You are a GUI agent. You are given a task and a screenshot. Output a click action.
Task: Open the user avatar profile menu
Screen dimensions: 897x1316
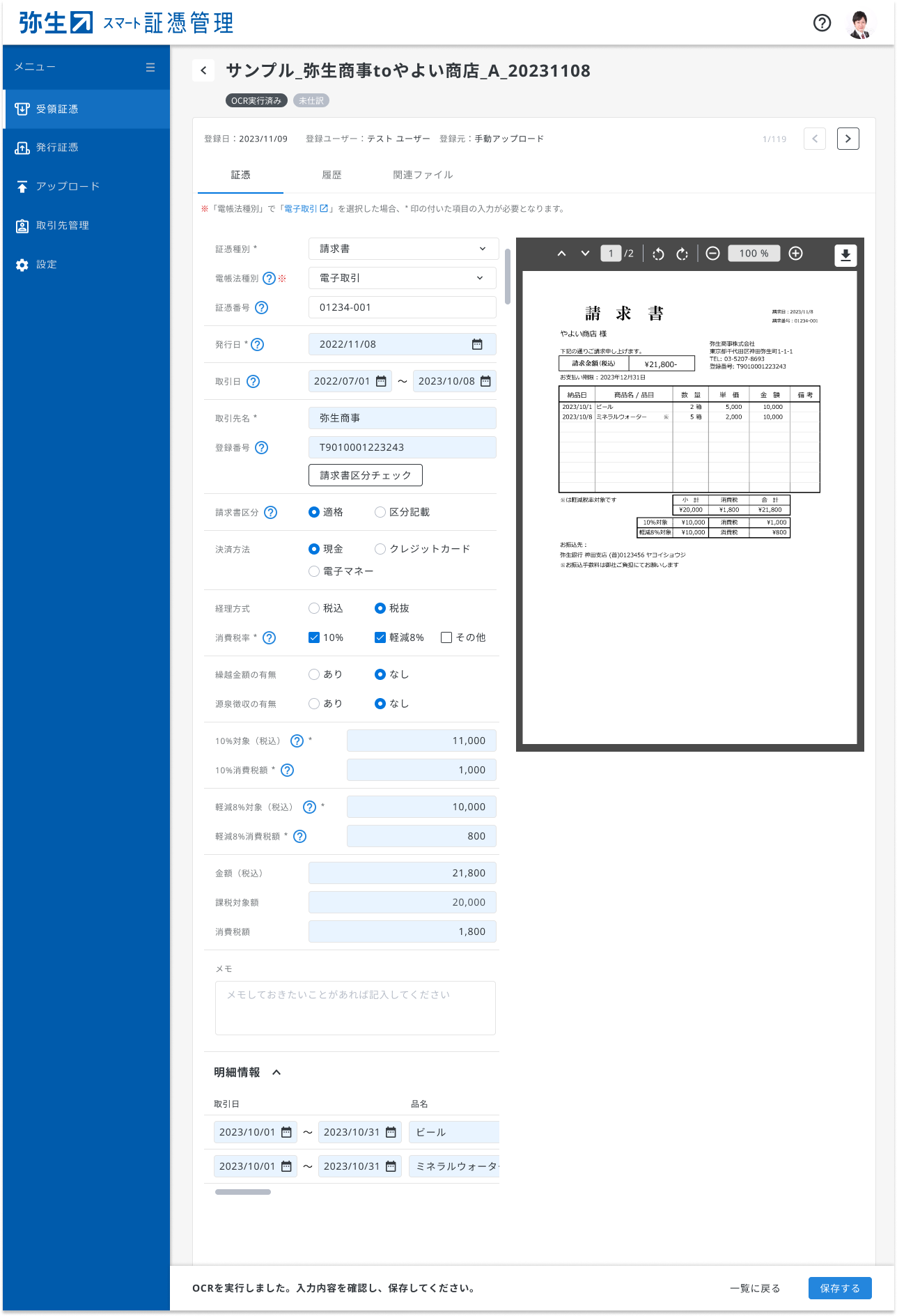tap(860, 24)
